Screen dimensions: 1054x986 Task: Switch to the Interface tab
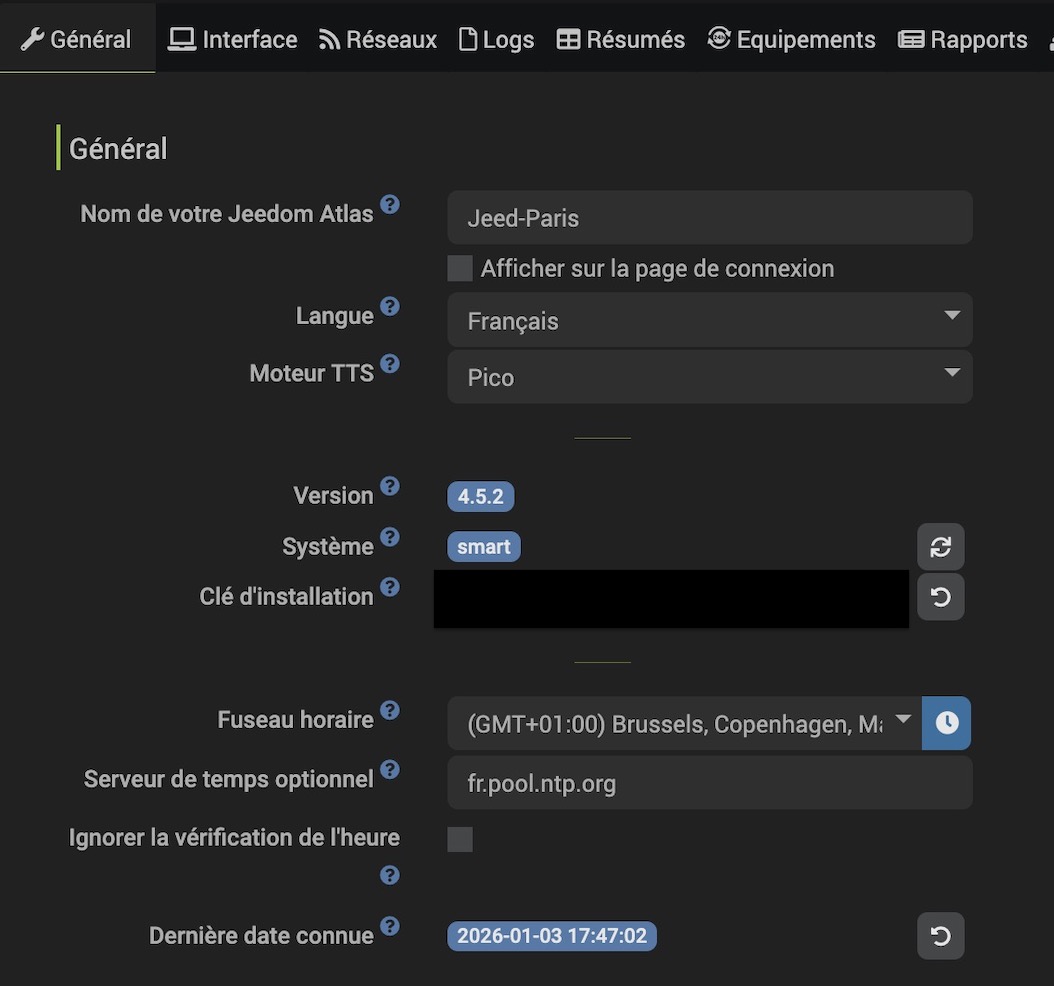click(233, 39)
